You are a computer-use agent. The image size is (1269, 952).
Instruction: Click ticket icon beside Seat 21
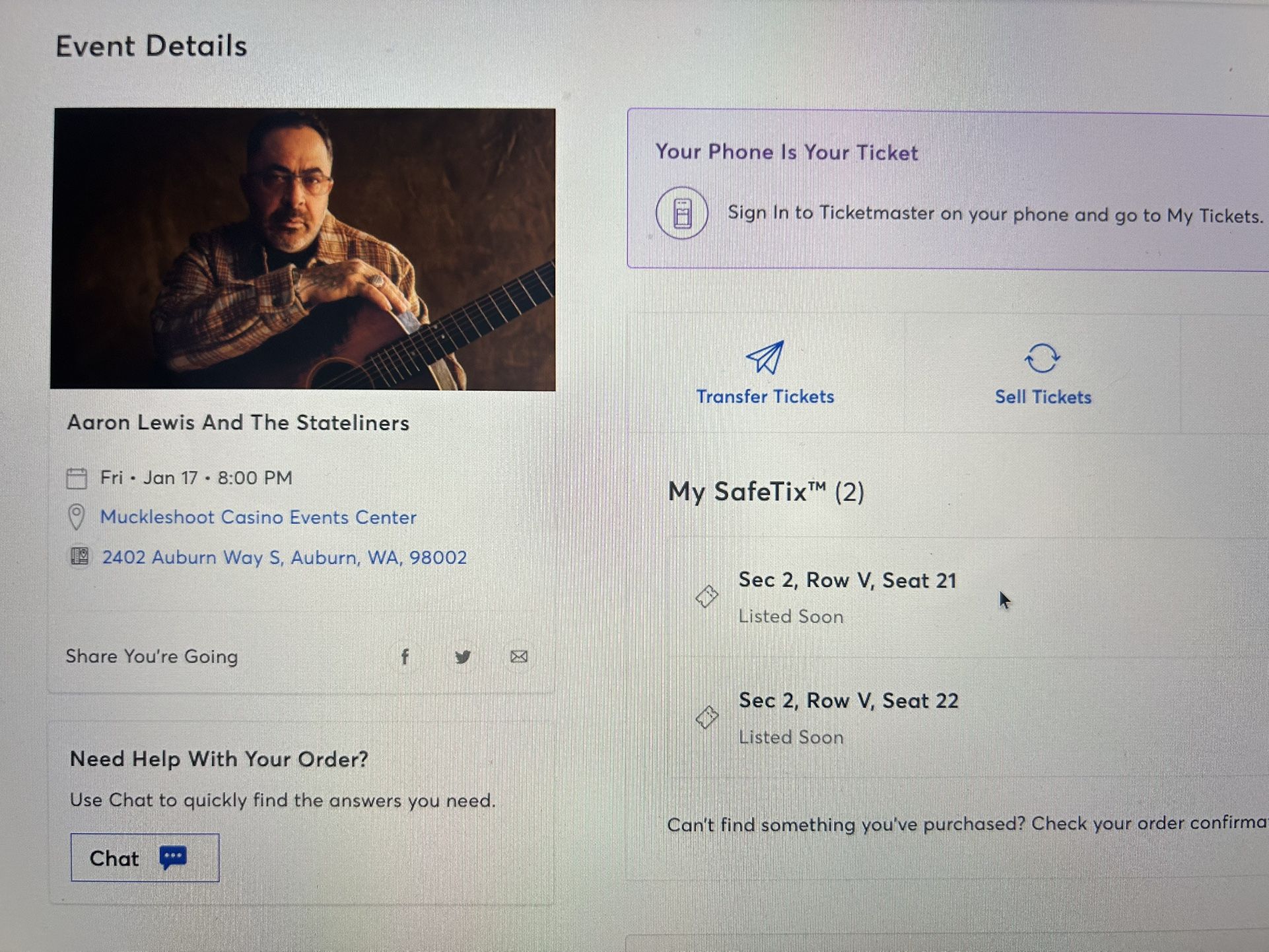tap(706, 596)
